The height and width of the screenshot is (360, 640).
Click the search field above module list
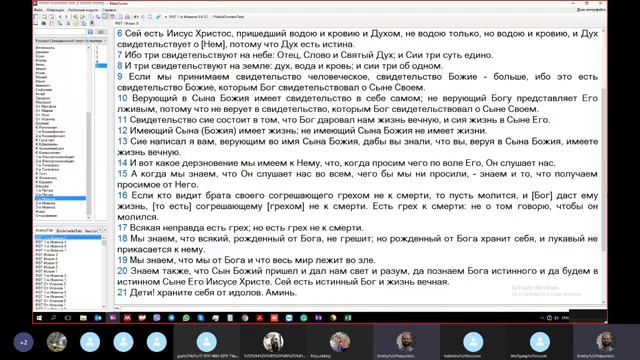(60, 32)
